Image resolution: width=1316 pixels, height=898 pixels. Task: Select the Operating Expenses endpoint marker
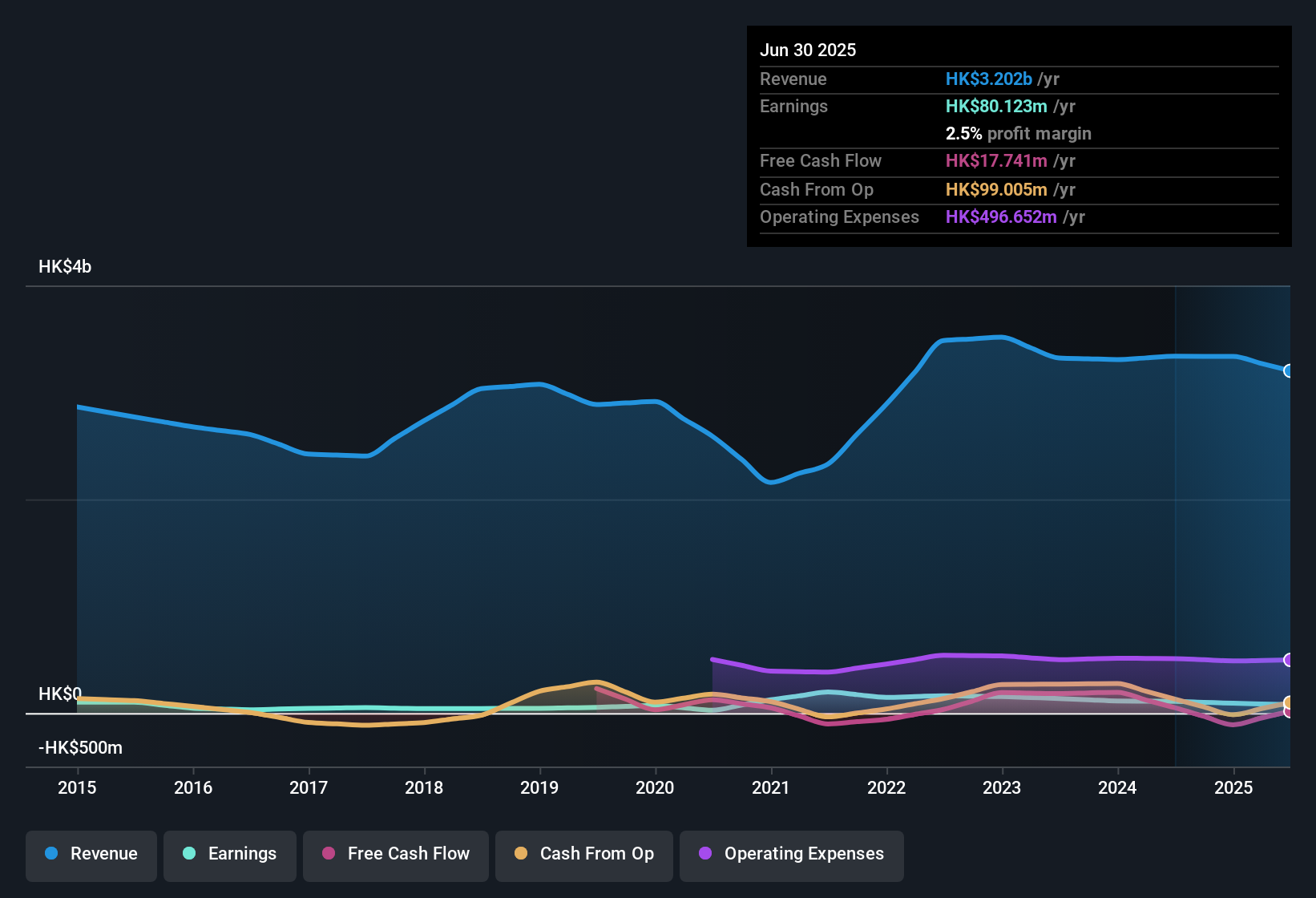pyautogui.click(x=1289, y=660)
